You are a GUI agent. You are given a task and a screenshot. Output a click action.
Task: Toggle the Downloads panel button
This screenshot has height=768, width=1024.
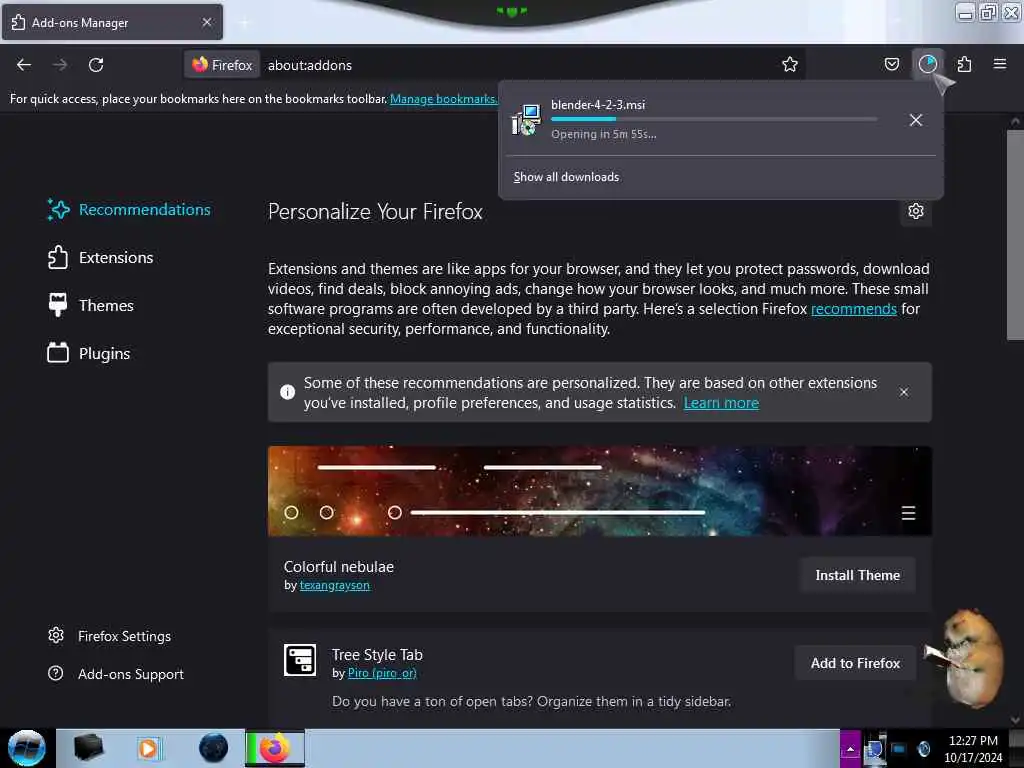927,64
